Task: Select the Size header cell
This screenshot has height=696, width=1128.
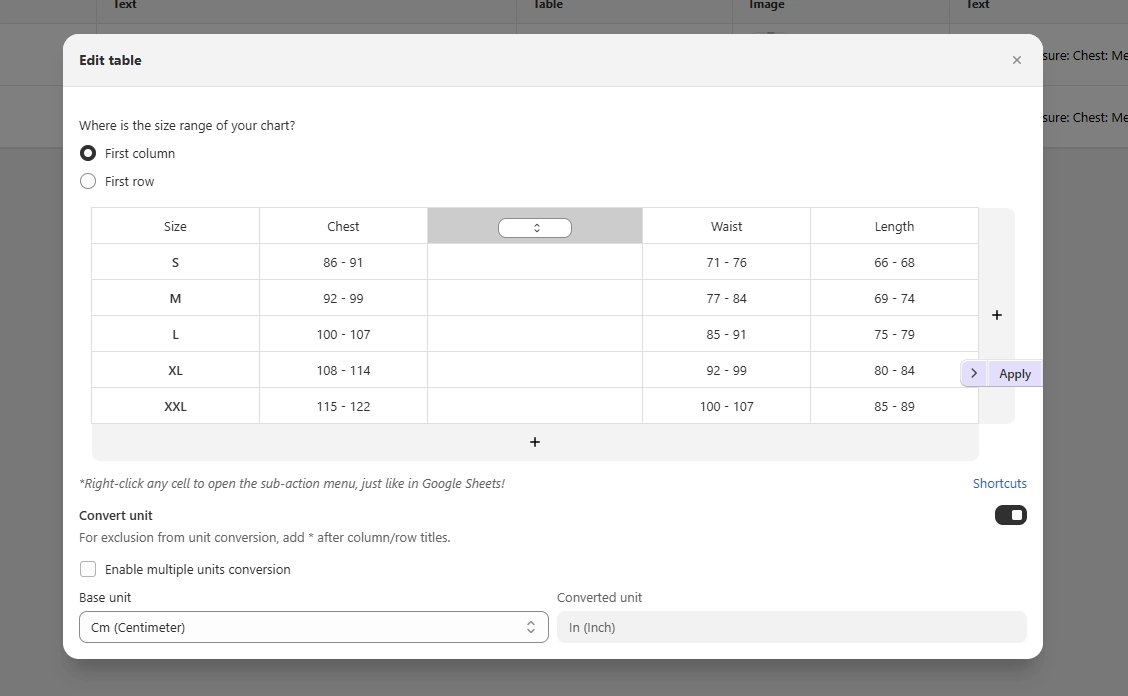Action: [x=176, y=226]
